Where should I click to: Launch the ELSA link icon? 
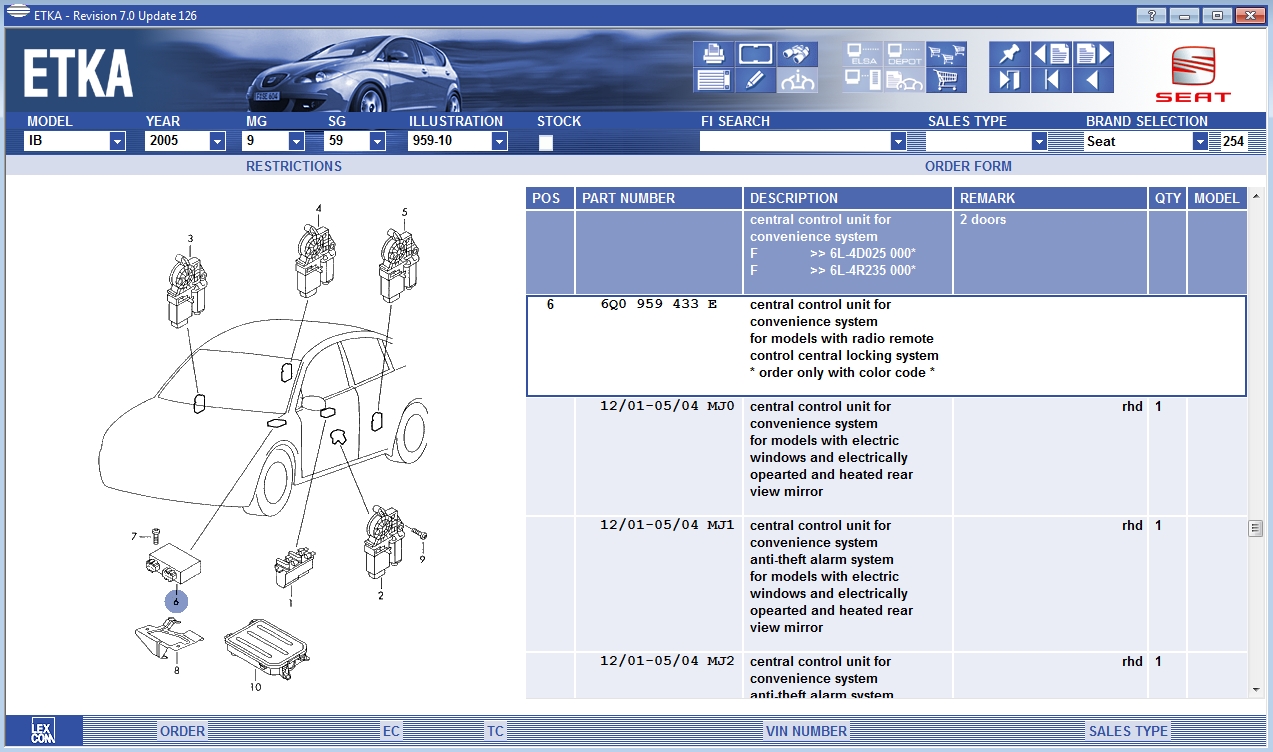tap(862, 54)
